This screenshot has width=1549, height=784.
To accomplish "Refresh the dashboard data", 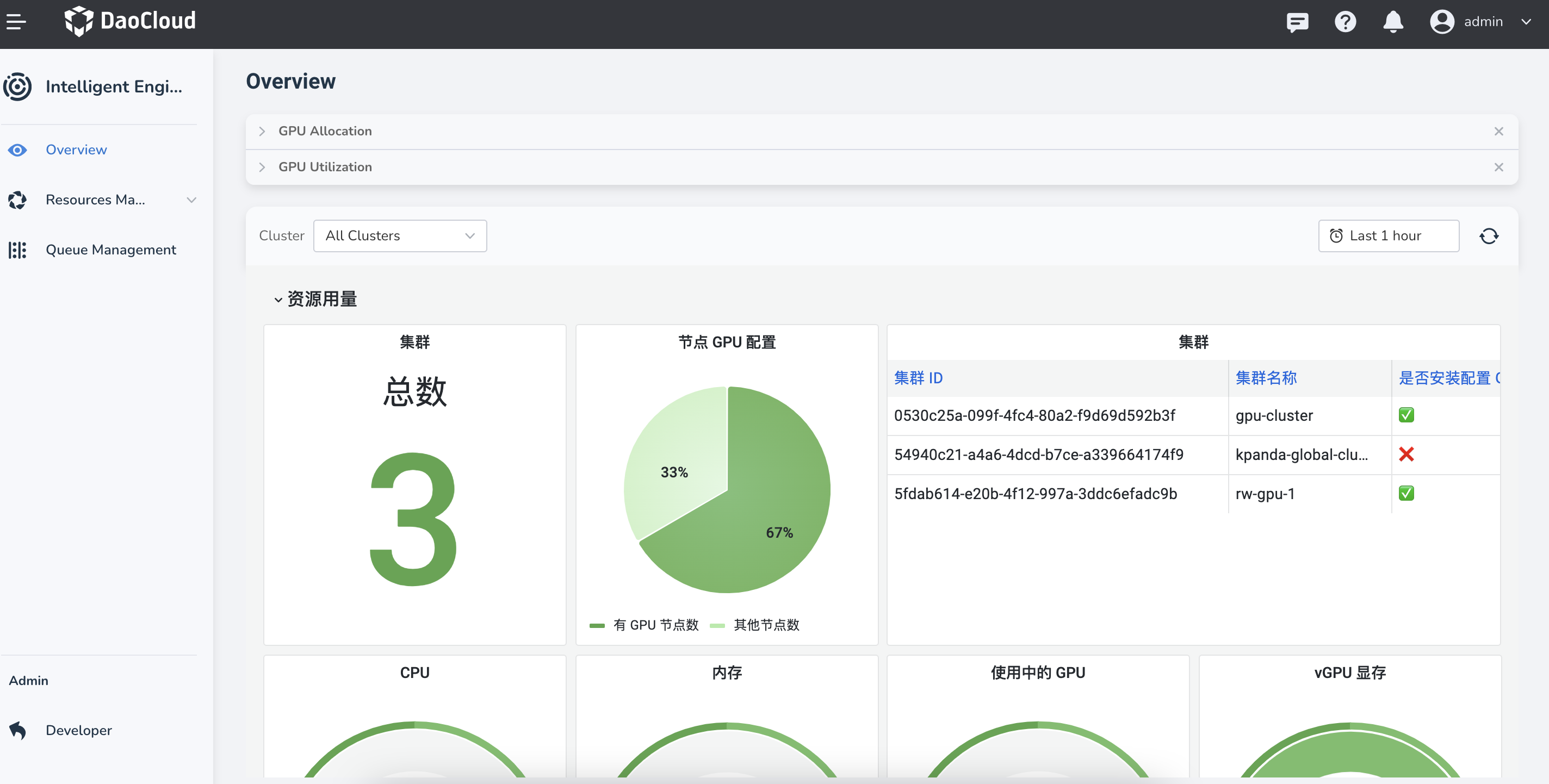I will [x=1490, y=235].
